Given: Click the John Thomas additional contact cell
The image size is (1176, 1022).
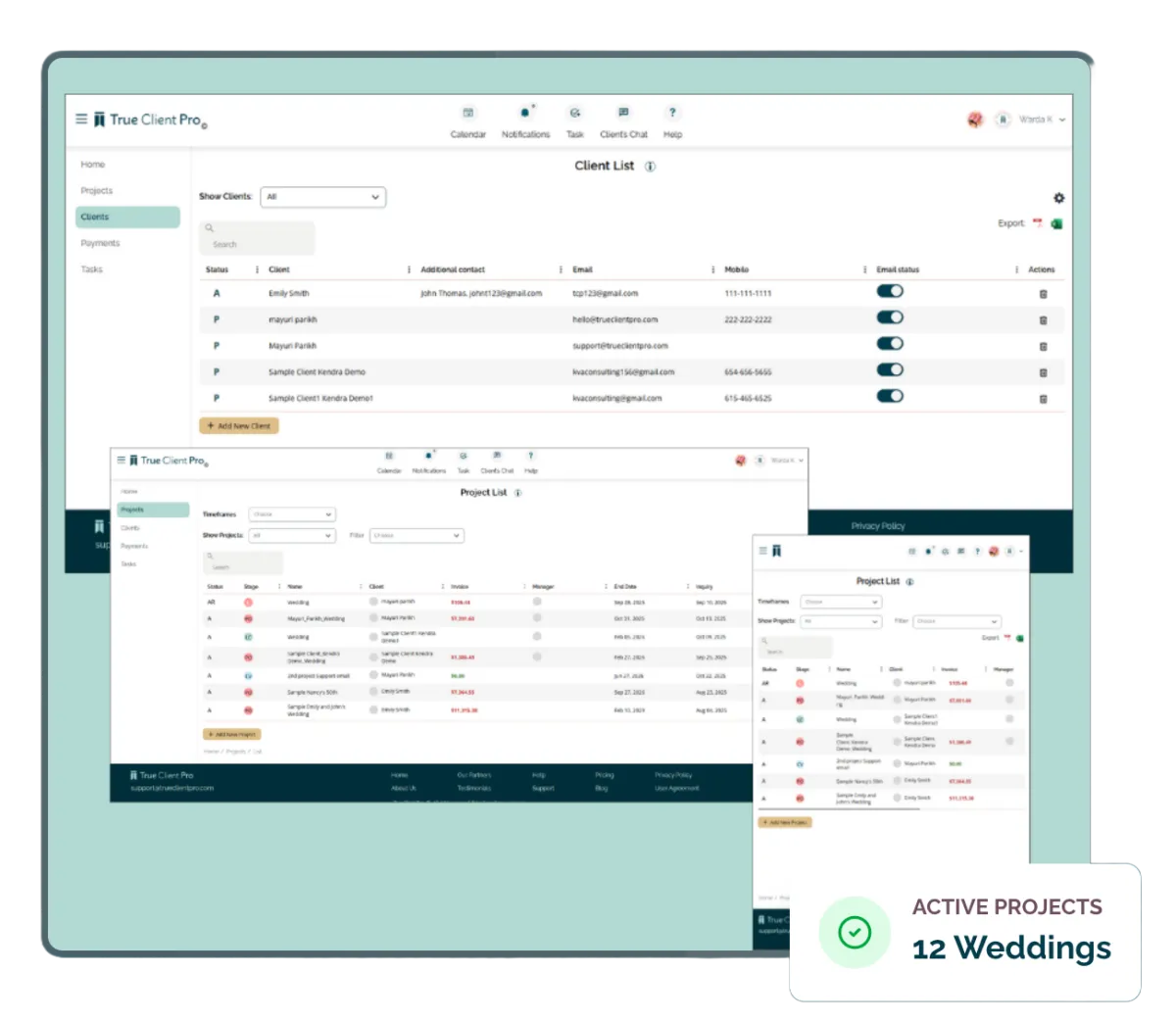Looking at the screenshot, I should pos(481,294).
